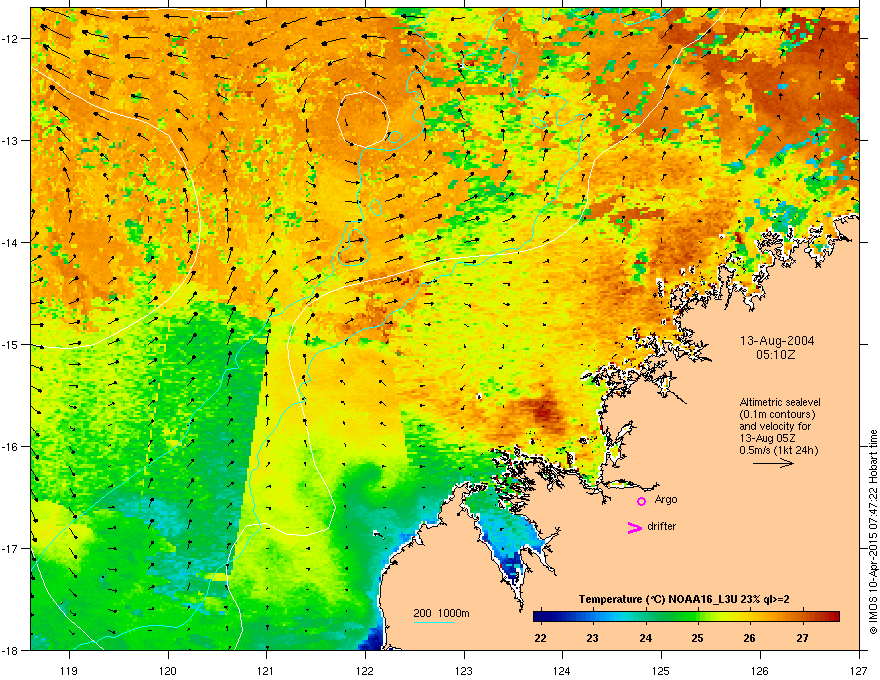This screenshot has height=680, width=880.
Task: Click the longitude axis label 127
Action: pyautogui.click(x=859, y=670)
